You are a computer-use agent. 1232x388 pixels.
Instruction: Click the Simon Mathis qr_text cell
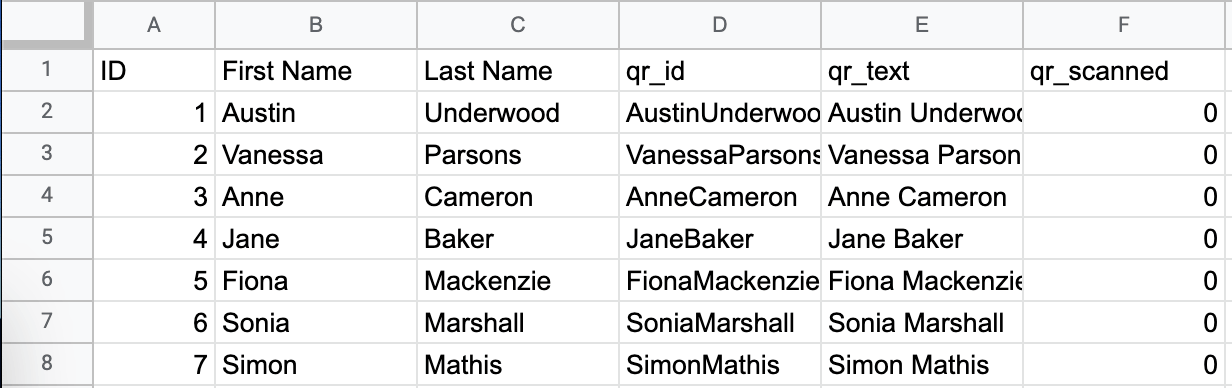(922, 365)
